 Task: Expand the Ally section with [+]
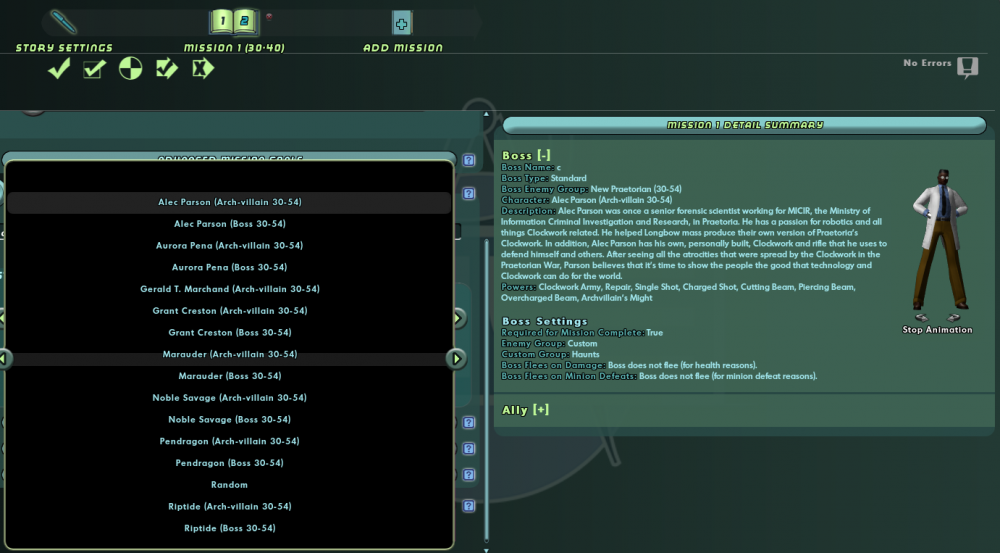click(x=541, y=410)
